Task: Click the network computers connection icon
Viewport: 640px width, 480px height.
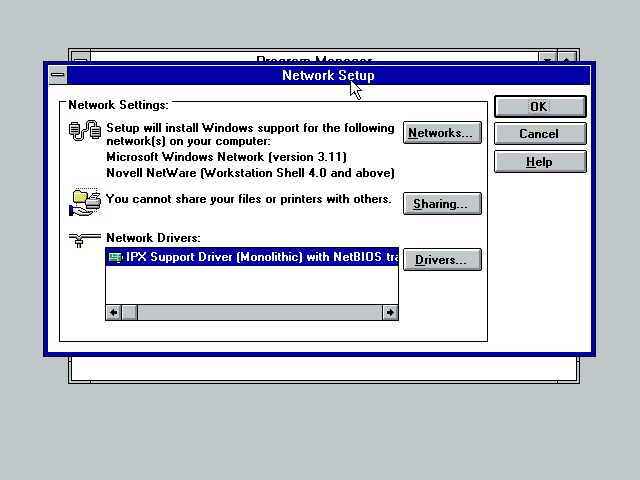Action: tap(85, 131)
